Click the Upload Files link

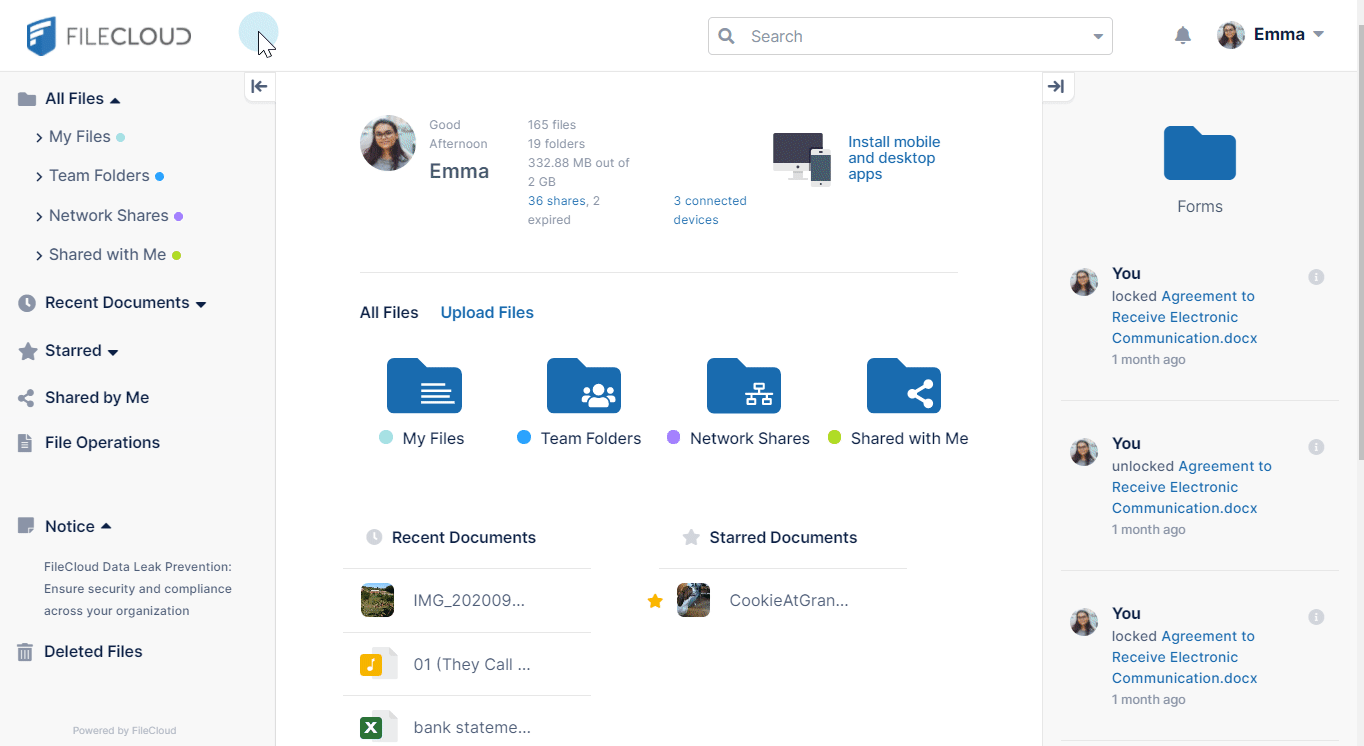(x=487, y=312)
